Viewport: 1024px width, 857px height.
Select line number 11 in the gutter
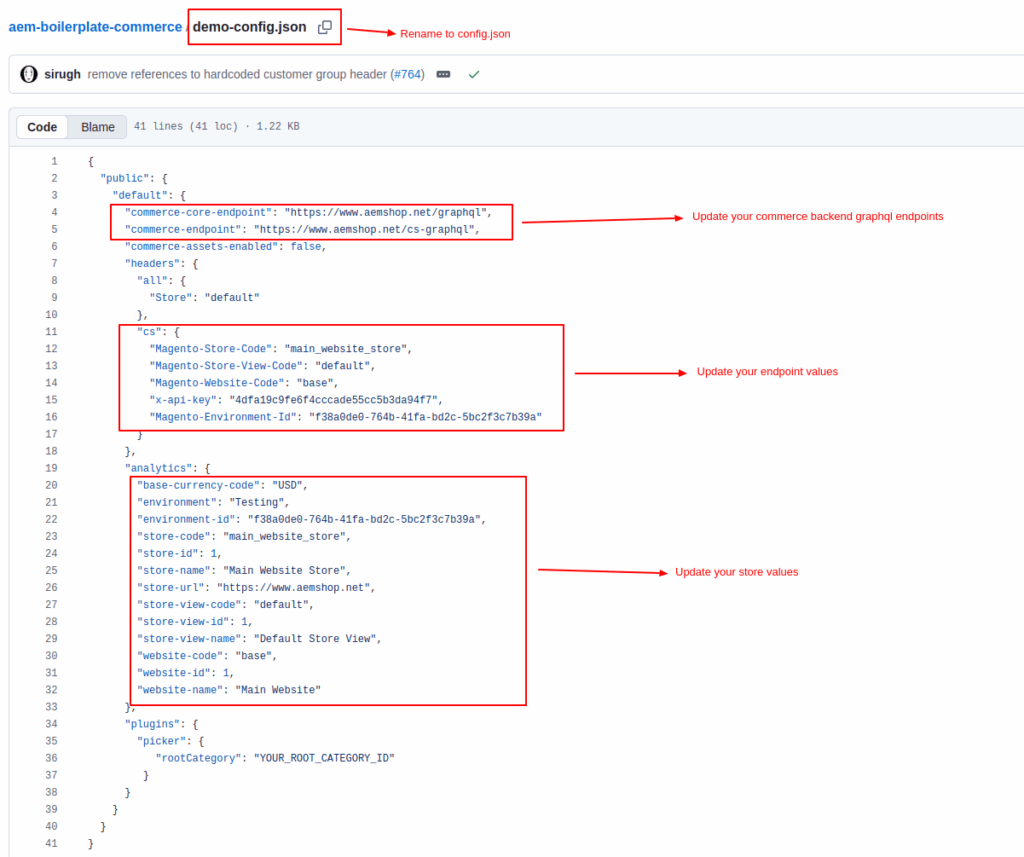pos(51,331)
